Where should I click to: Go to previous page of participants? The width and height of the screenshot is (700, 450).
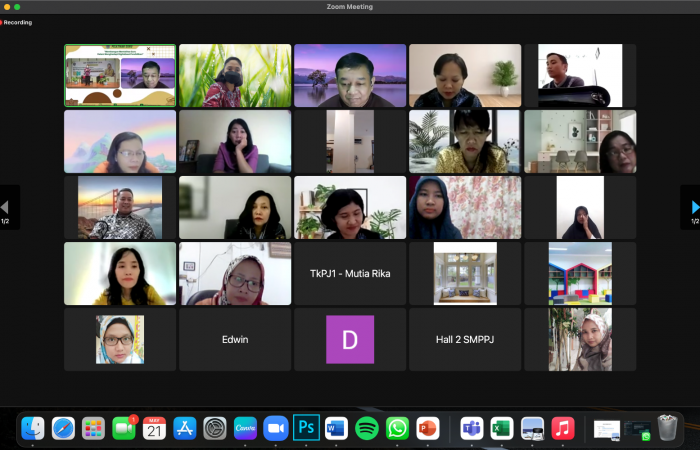click(6, 207)
